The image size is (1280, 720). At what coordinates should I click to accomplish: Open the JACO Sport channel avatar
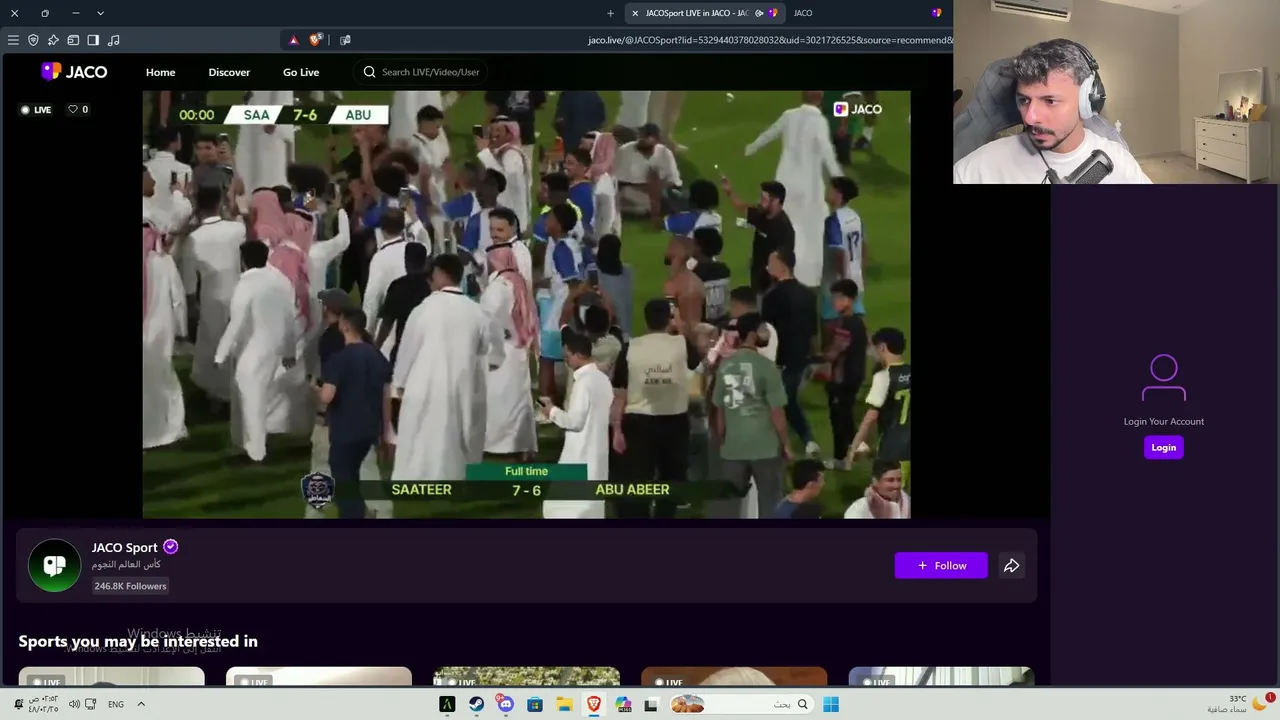pos(54,565)
